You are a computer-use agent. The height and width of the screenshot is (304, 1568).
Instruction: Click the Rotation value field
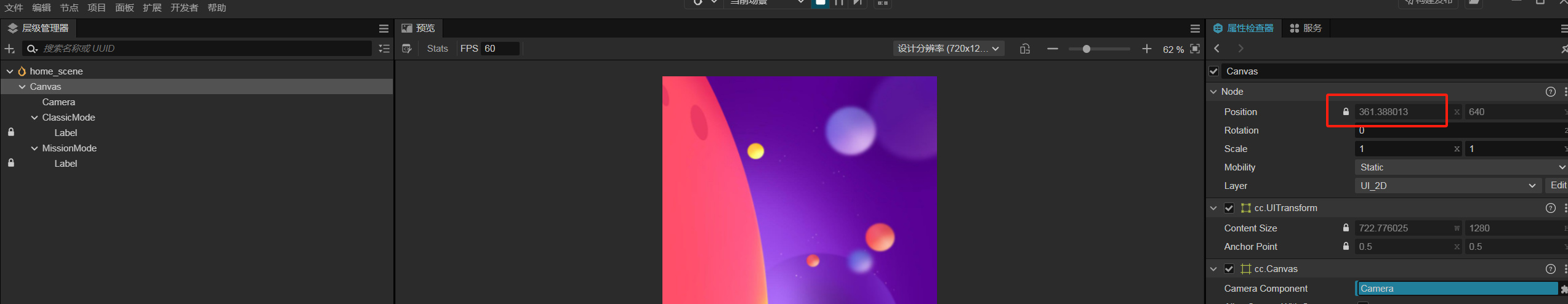[x=1461, y=130]
